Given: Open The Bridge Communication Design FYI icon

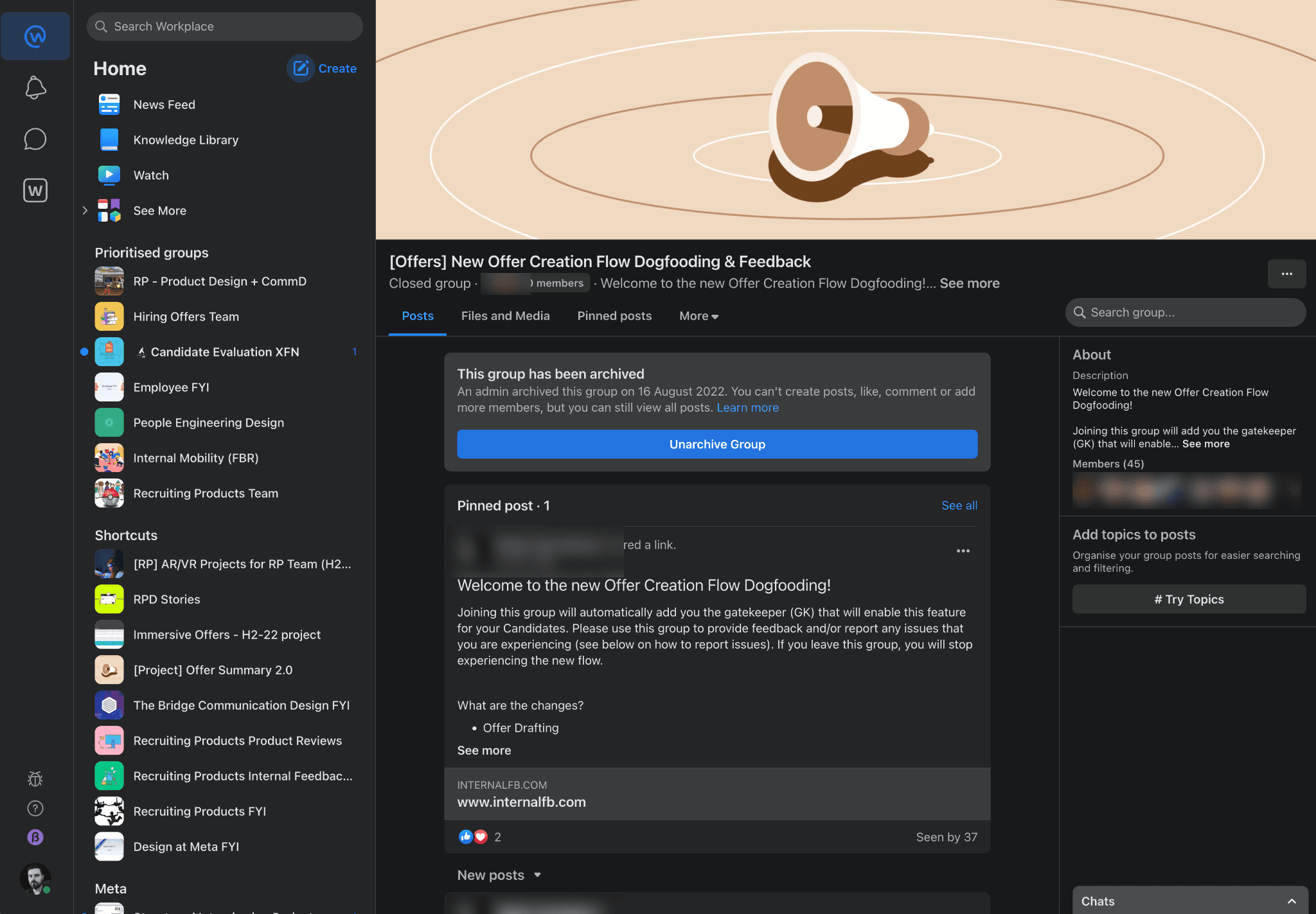Looking at the screenshot, I should click(x=109, y=705).
